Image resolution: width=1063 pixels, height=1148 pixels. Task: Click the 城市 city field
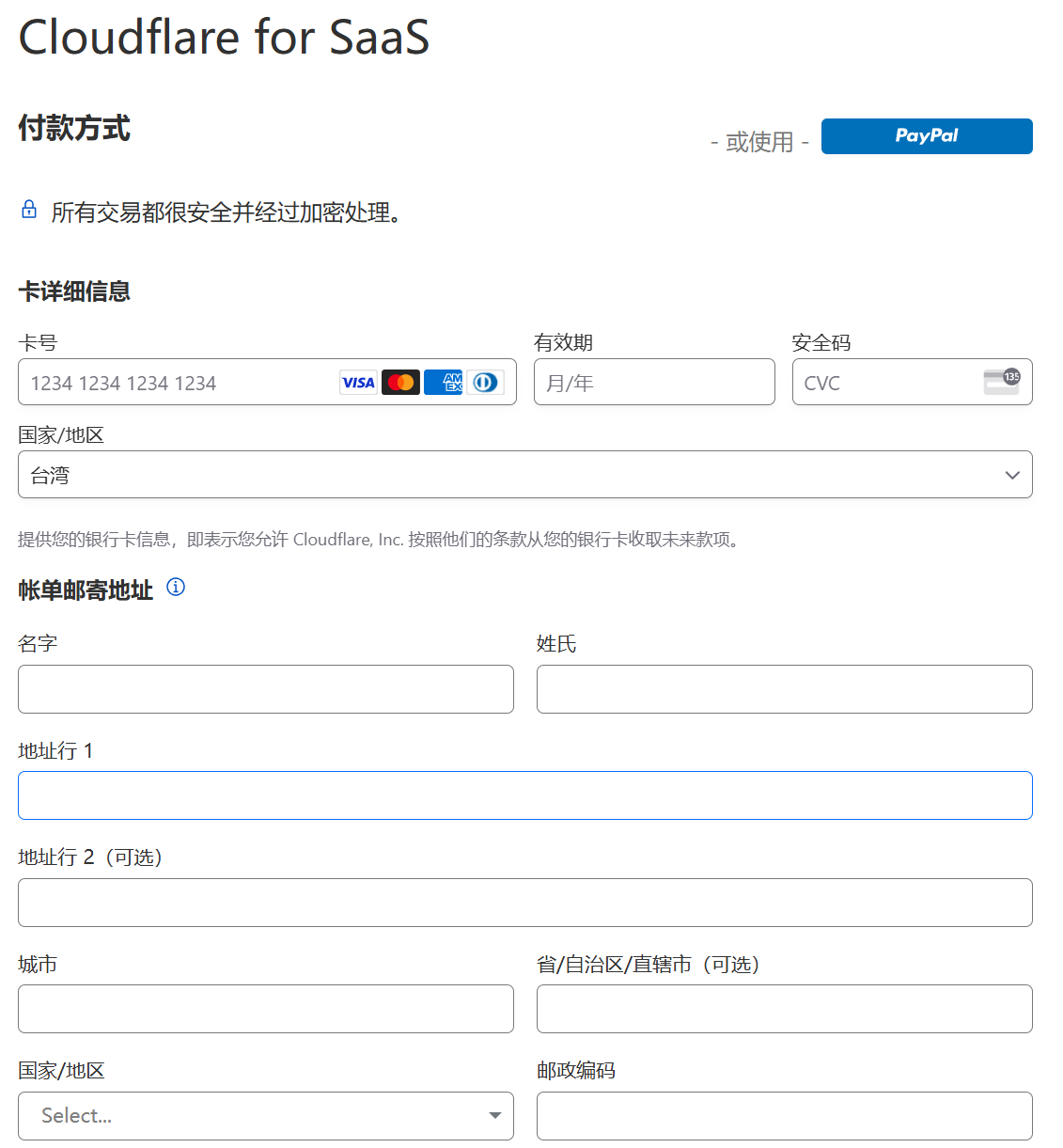point(266,1009)
